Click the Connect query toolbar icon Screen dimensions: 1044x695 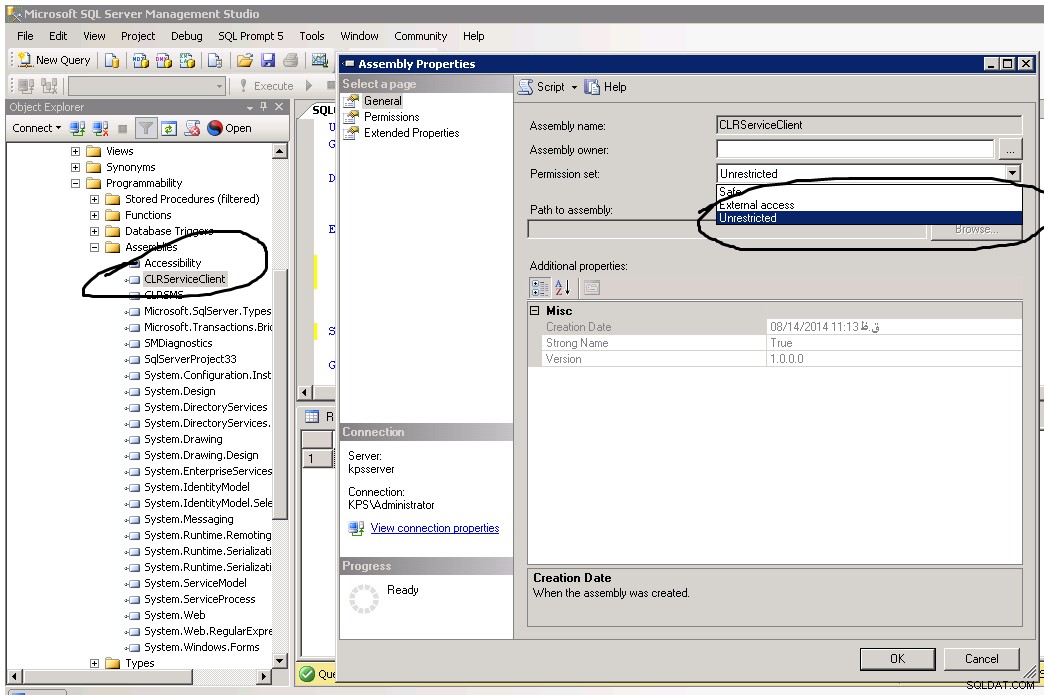(x=27, y=85)
